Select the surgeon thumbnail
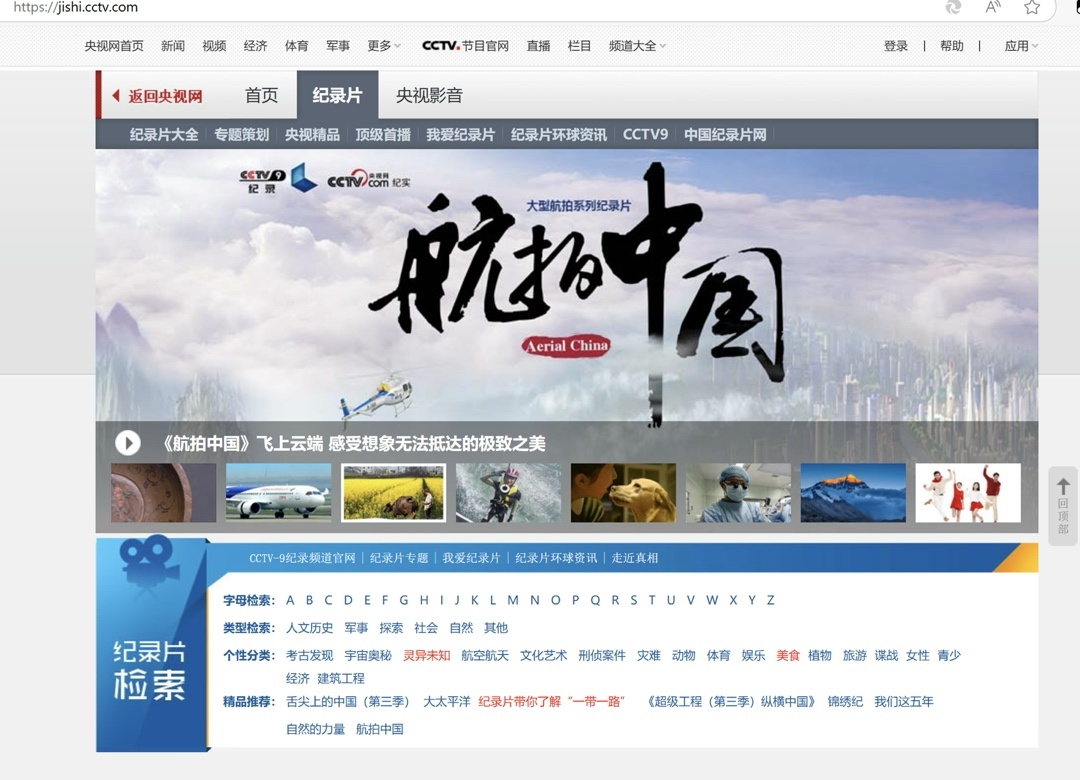Image resolution: width=1080 pixels, height=780 pixels. 738,492
